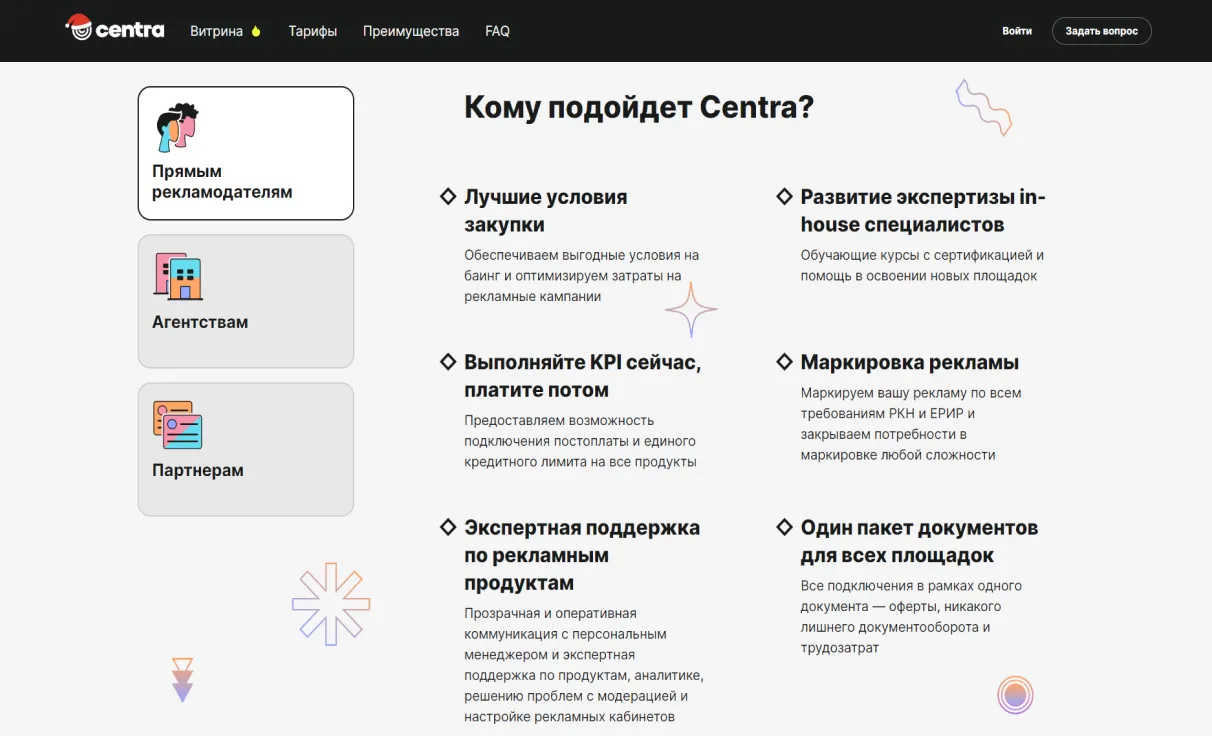Click the diamond bullet beside Маркировка рекламы

click(785, 362)
